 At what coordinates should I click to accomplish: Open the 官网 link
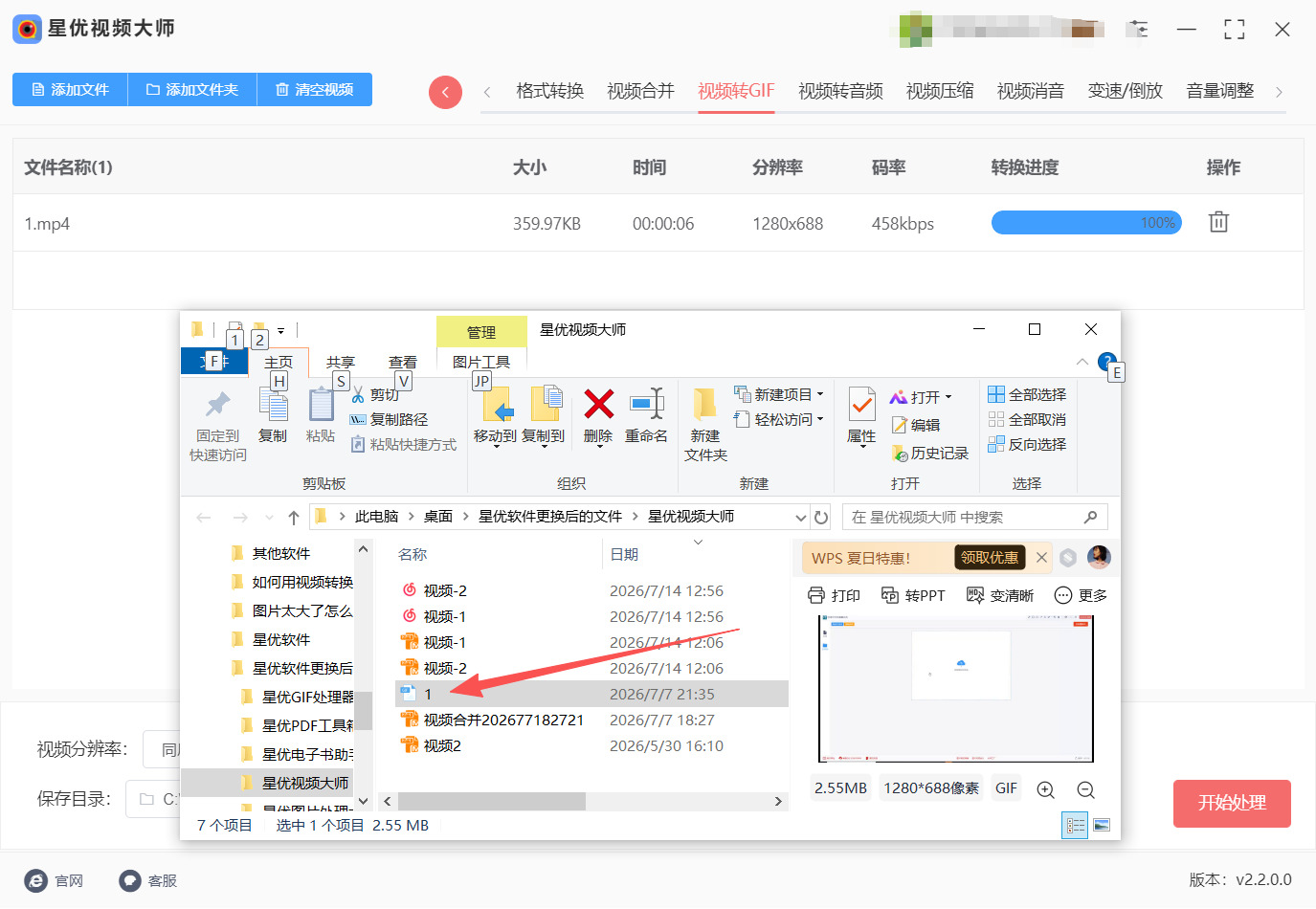[54, 880]
